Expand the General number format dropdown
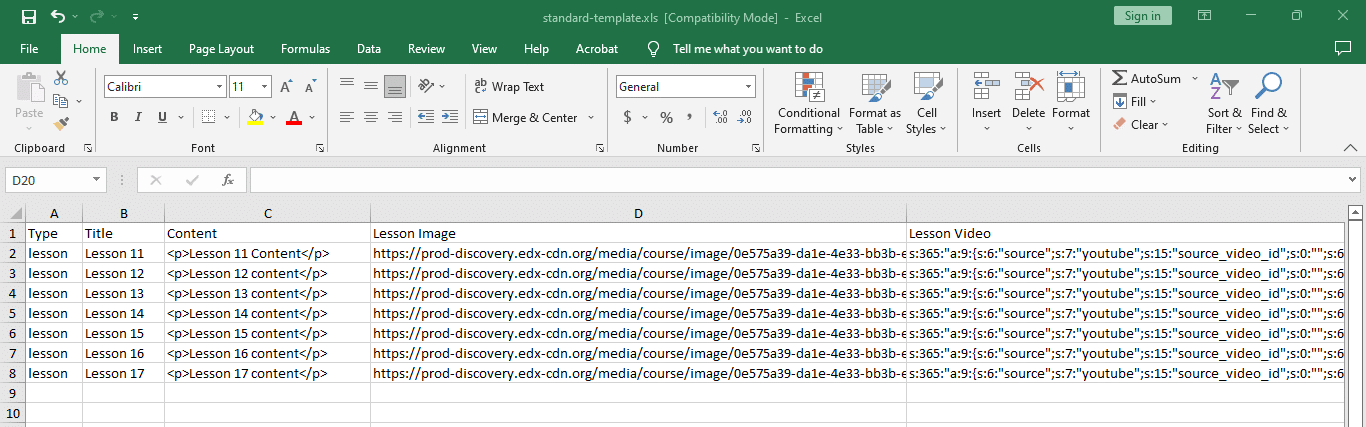 (748, 87)
